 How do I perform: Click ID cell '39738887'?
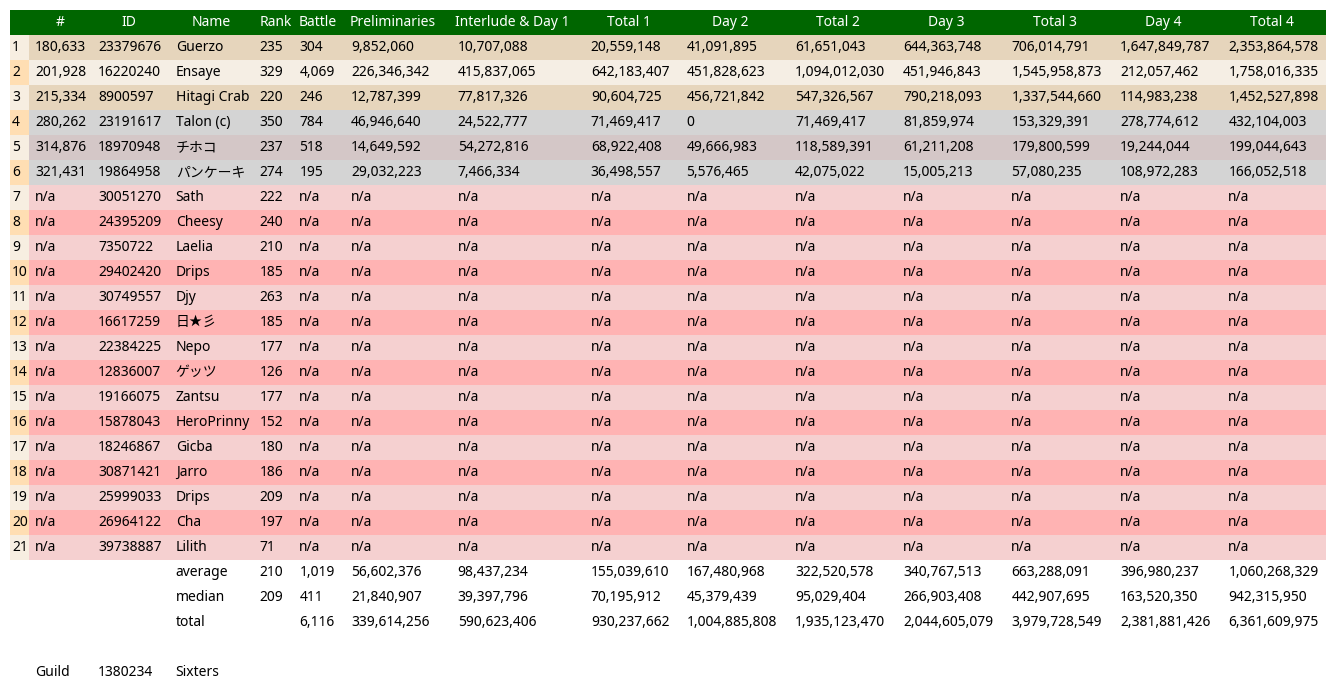[129, 546]
